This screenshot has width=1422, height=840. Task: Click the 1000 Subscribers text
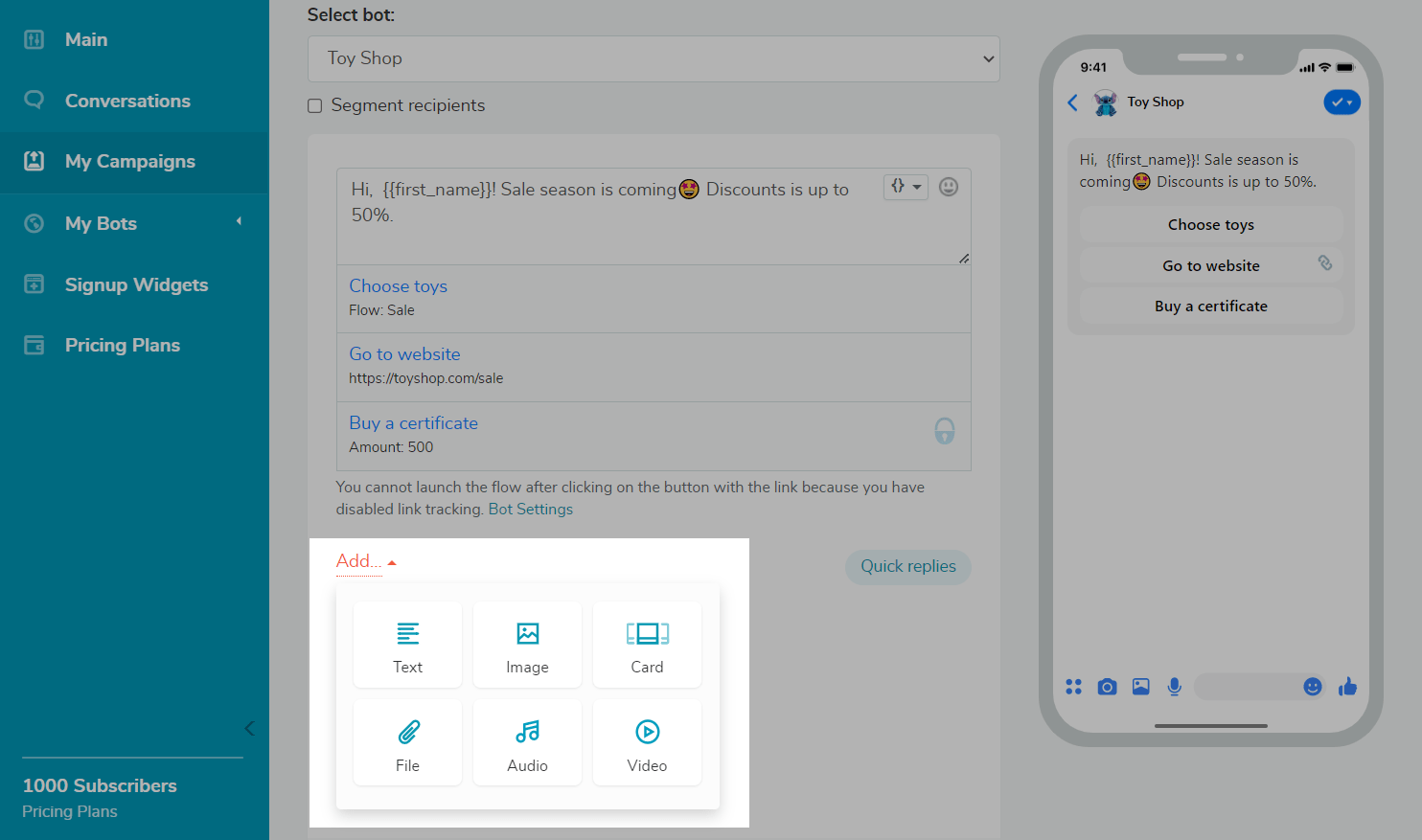point(100,785)
